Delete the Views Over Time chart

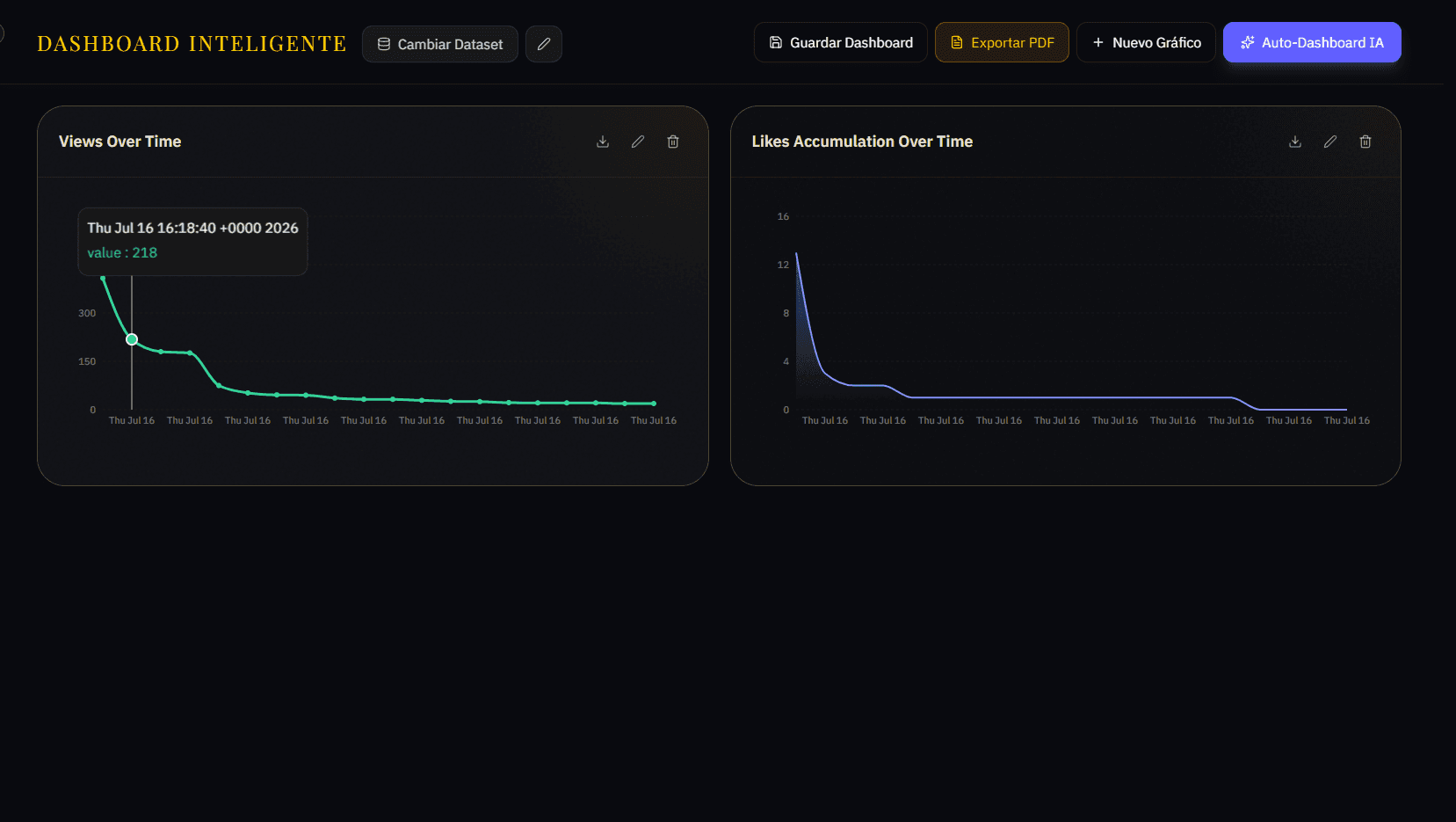[673, 142]
